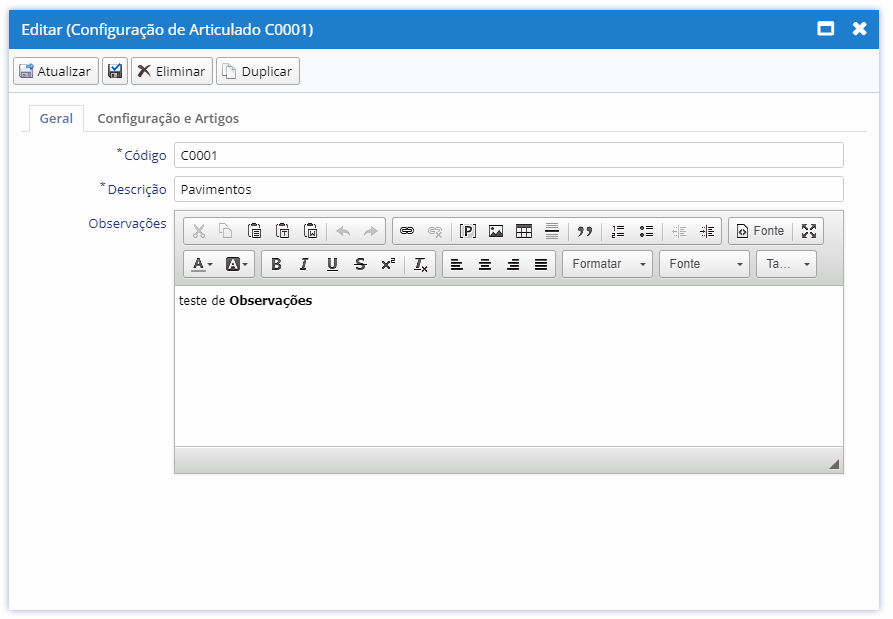Click the Eliminar button
Image resolution: width=893 pixels, height=619 pixels.
point(172,71)
